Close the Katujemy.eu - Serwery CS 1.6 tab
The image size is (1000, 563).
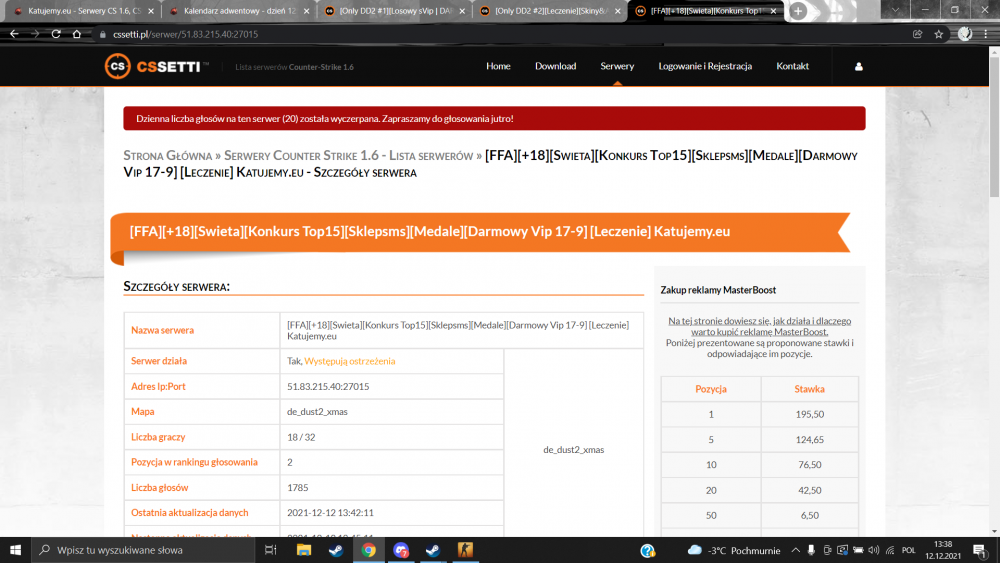[x=151, y=11]
